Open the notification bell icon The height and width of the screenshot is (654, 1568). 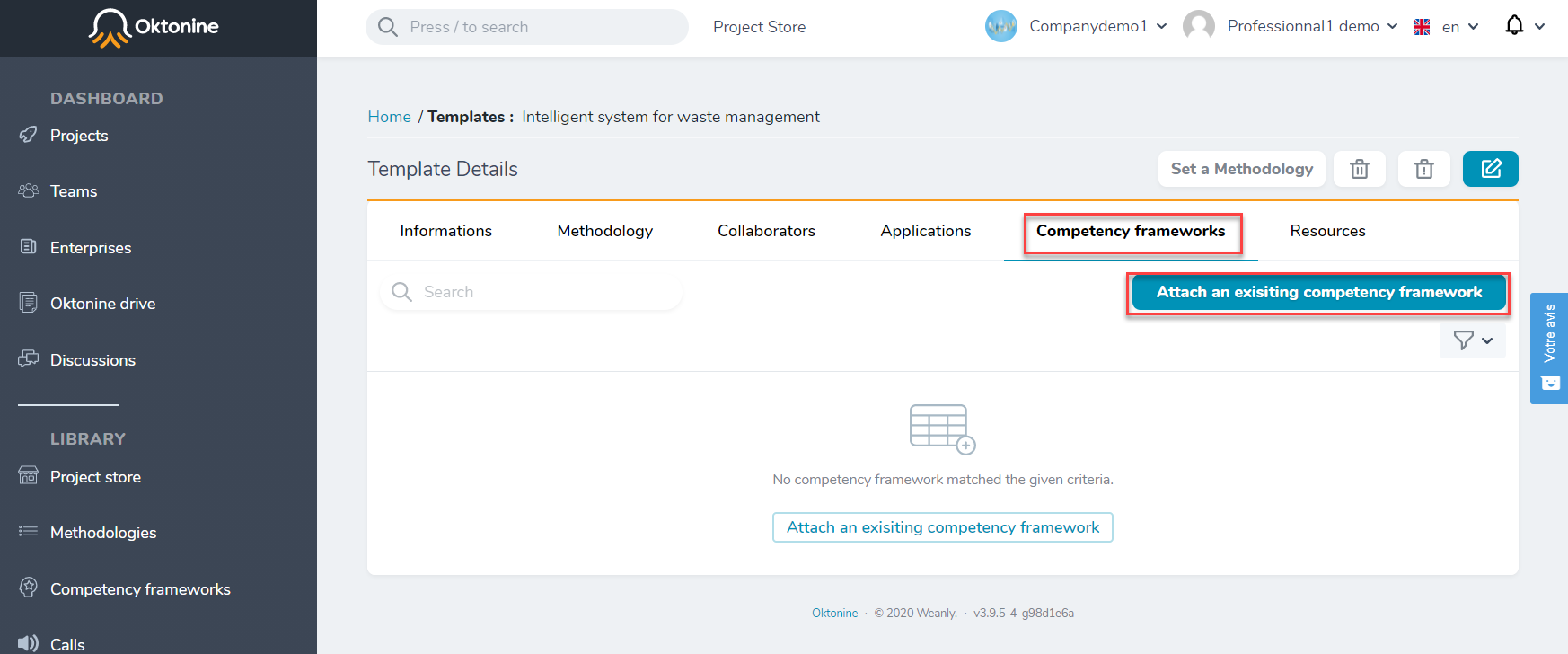1514,26
